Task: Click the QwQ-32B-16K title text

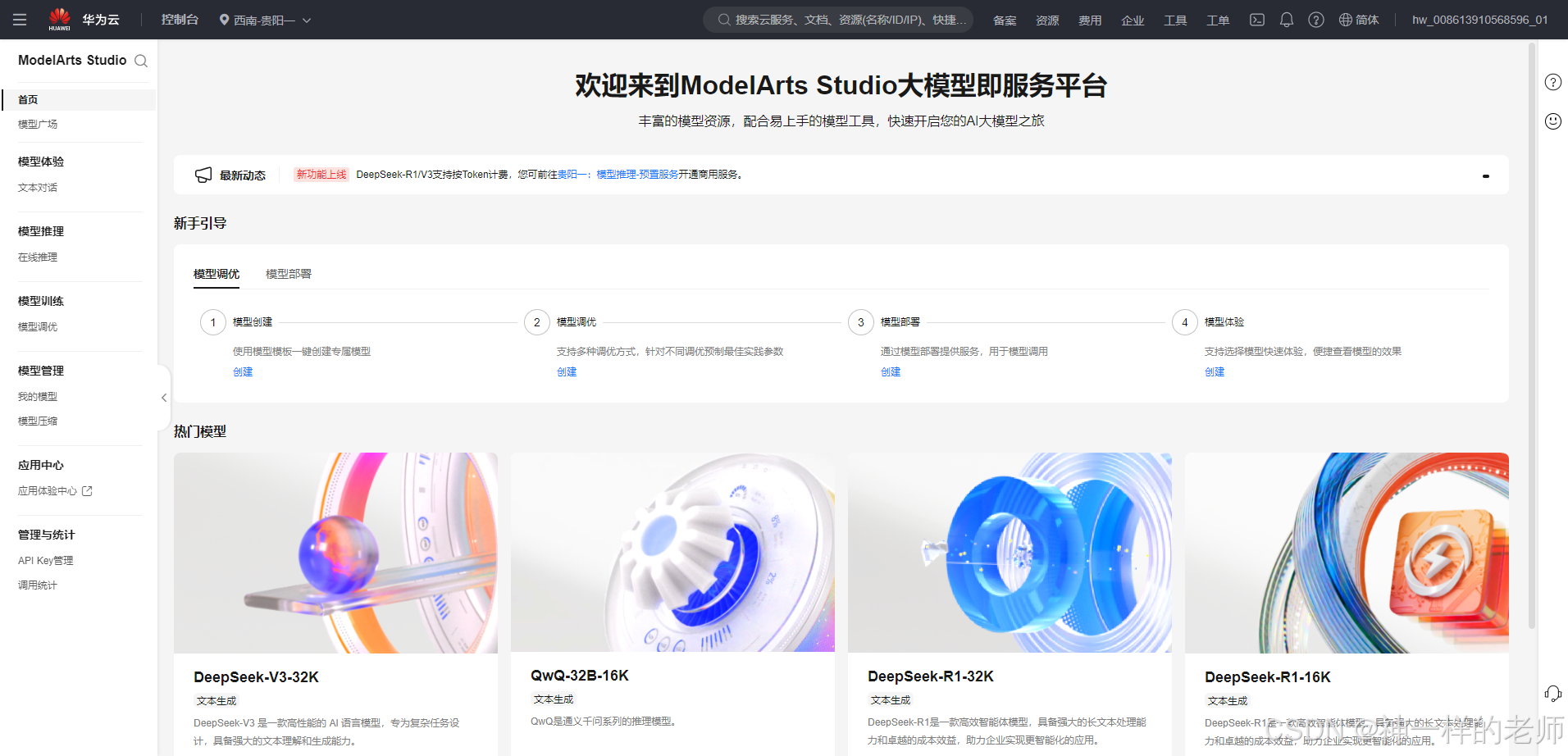Action: pyautogui.click(x=580, y=676)
